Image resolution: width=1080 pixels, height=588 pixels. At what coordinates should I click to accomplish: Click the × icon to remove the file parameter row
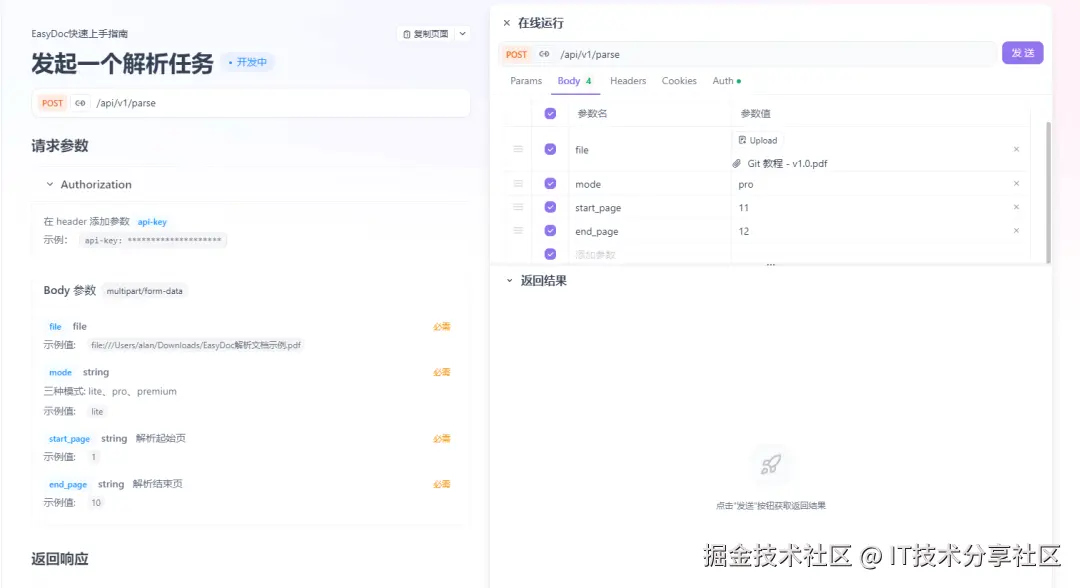coord(1016,148)
